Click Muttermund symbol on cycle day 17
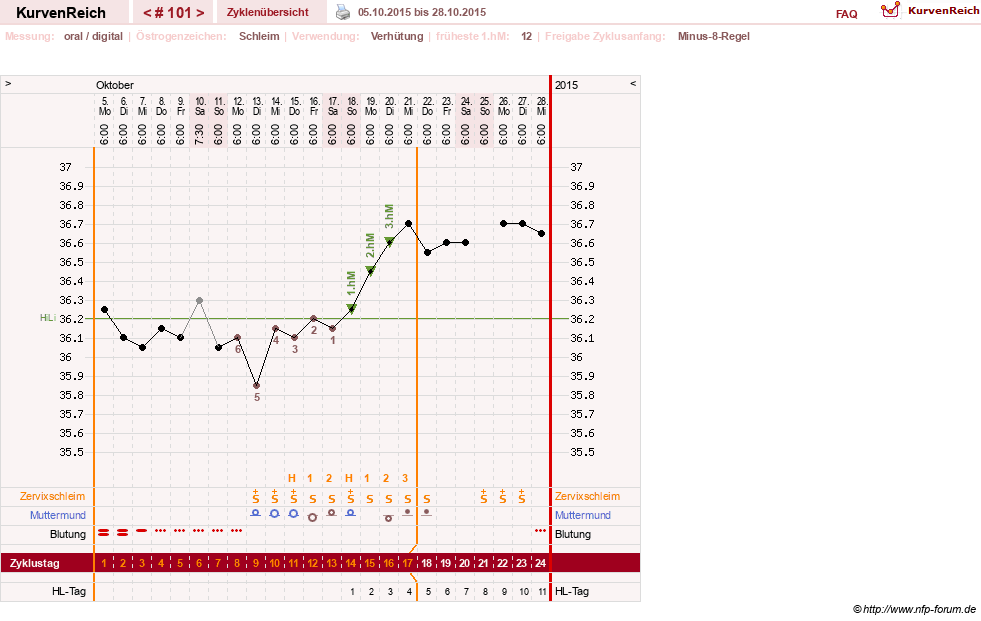The image size is (981, 621). 408,512
